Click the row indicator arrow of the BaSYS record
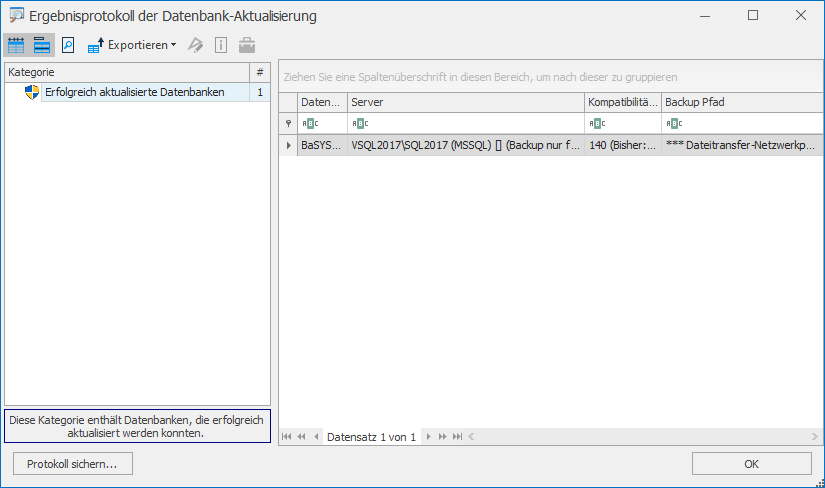 coord(288,145)
